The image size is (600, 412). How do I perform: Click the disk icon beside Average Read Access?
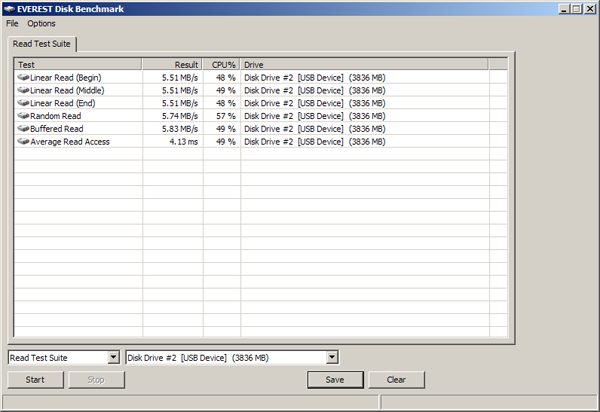(23, 142)
